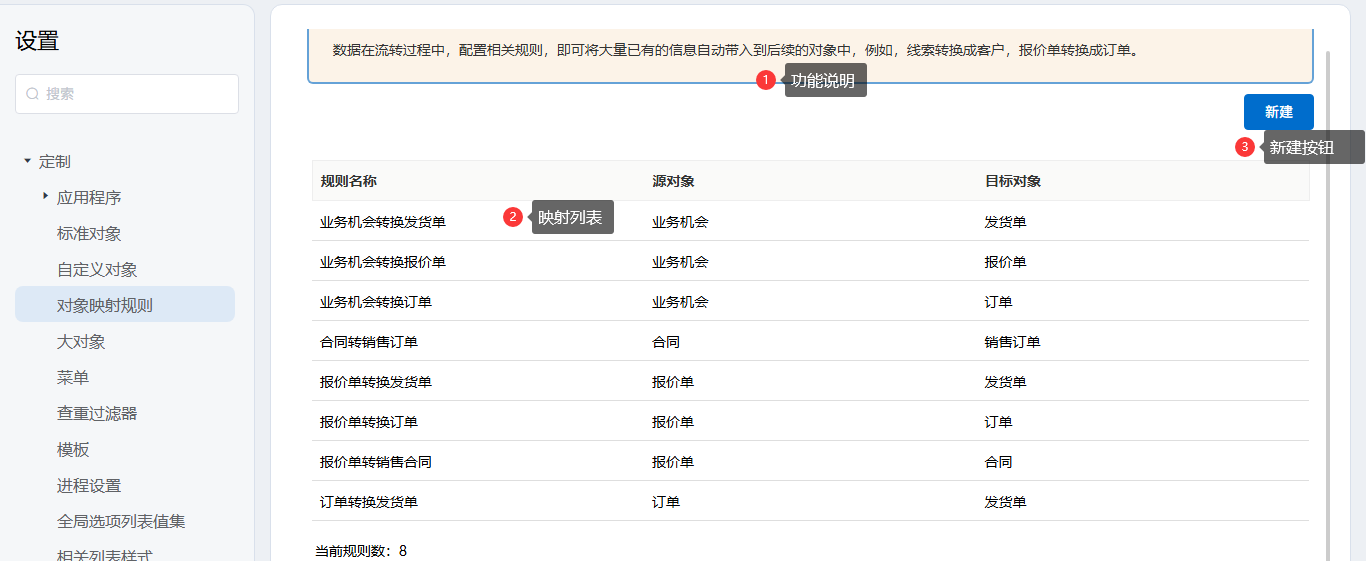This screenshot has width=1366, height=561.
Task: Select the 报价单转销售合同 rule row
Action: [376, 462]
